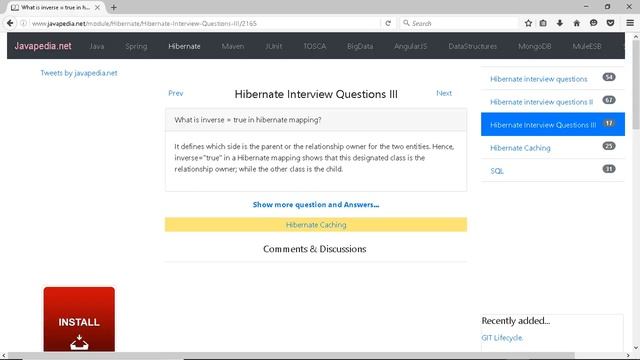Open a new tab with the plus button

click(113, 7)
